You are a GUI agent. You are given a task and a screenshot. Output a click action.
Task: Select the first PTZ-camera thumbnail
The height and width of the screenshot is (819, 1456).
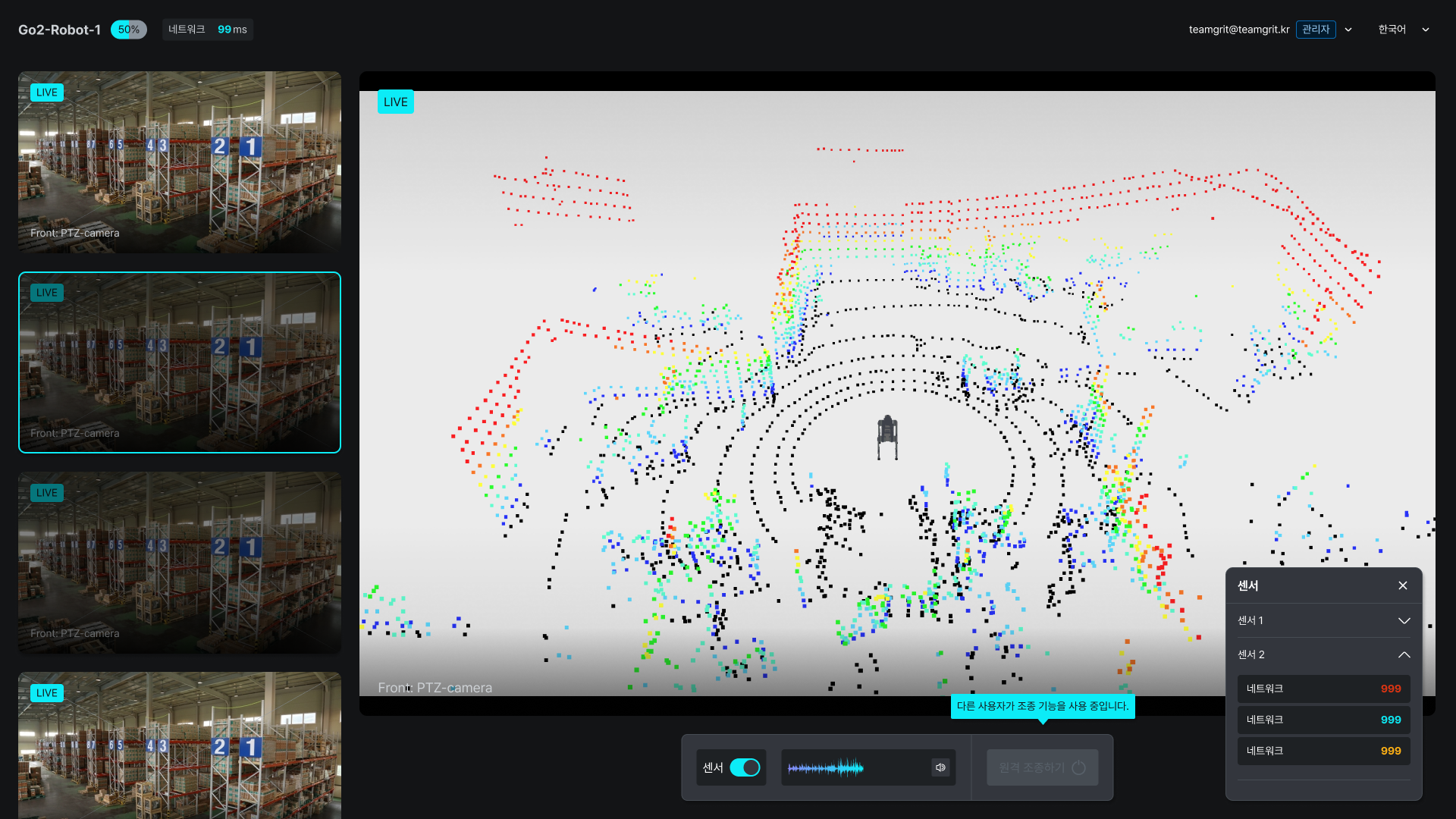(x=180, y=162)
